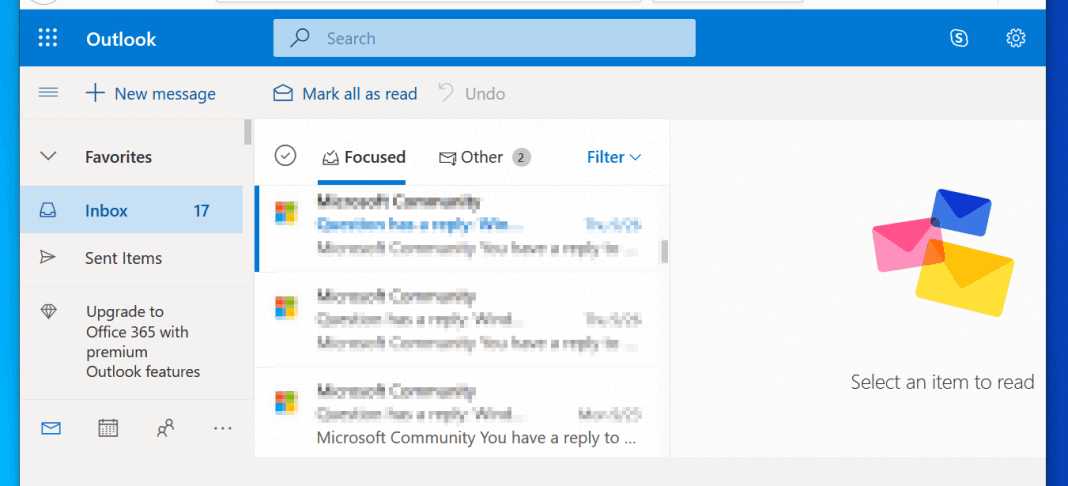1068x486 pixels.
Task: Click the folder pane scrollbar
Action: [249, 132]
